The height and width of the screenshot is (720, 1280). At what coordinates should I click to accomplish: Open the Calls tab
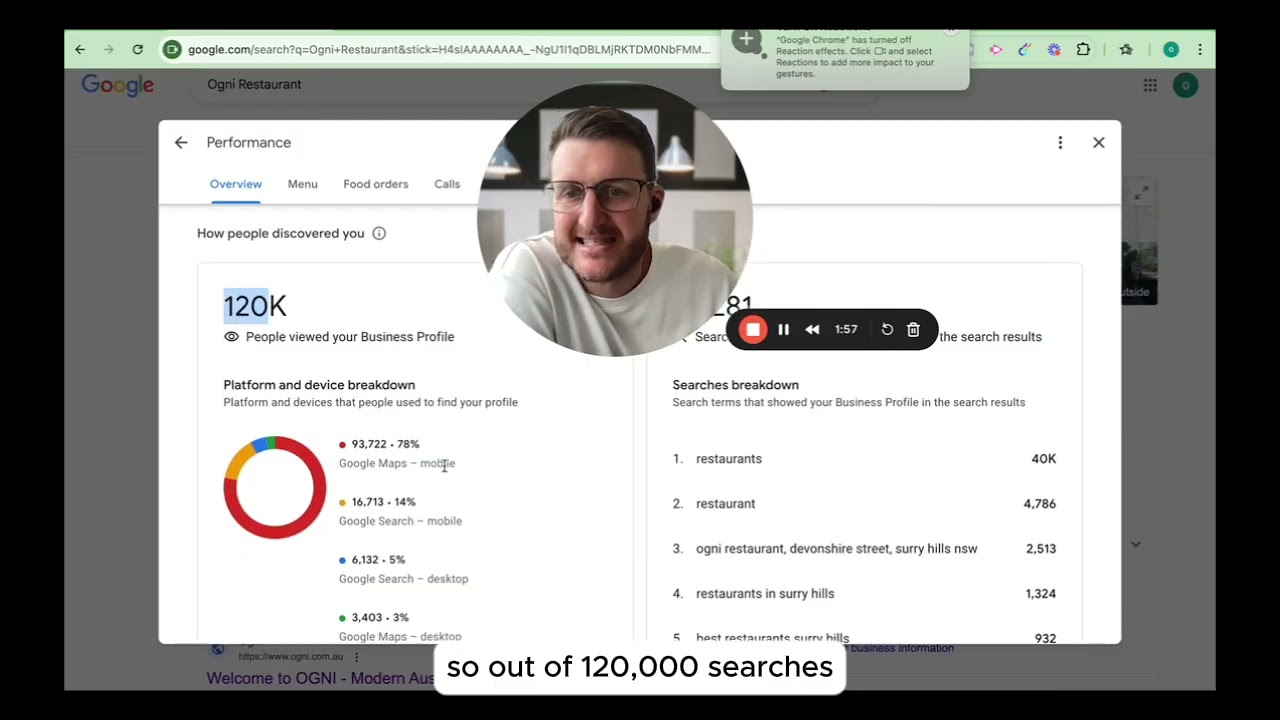[x=447, y=184]
